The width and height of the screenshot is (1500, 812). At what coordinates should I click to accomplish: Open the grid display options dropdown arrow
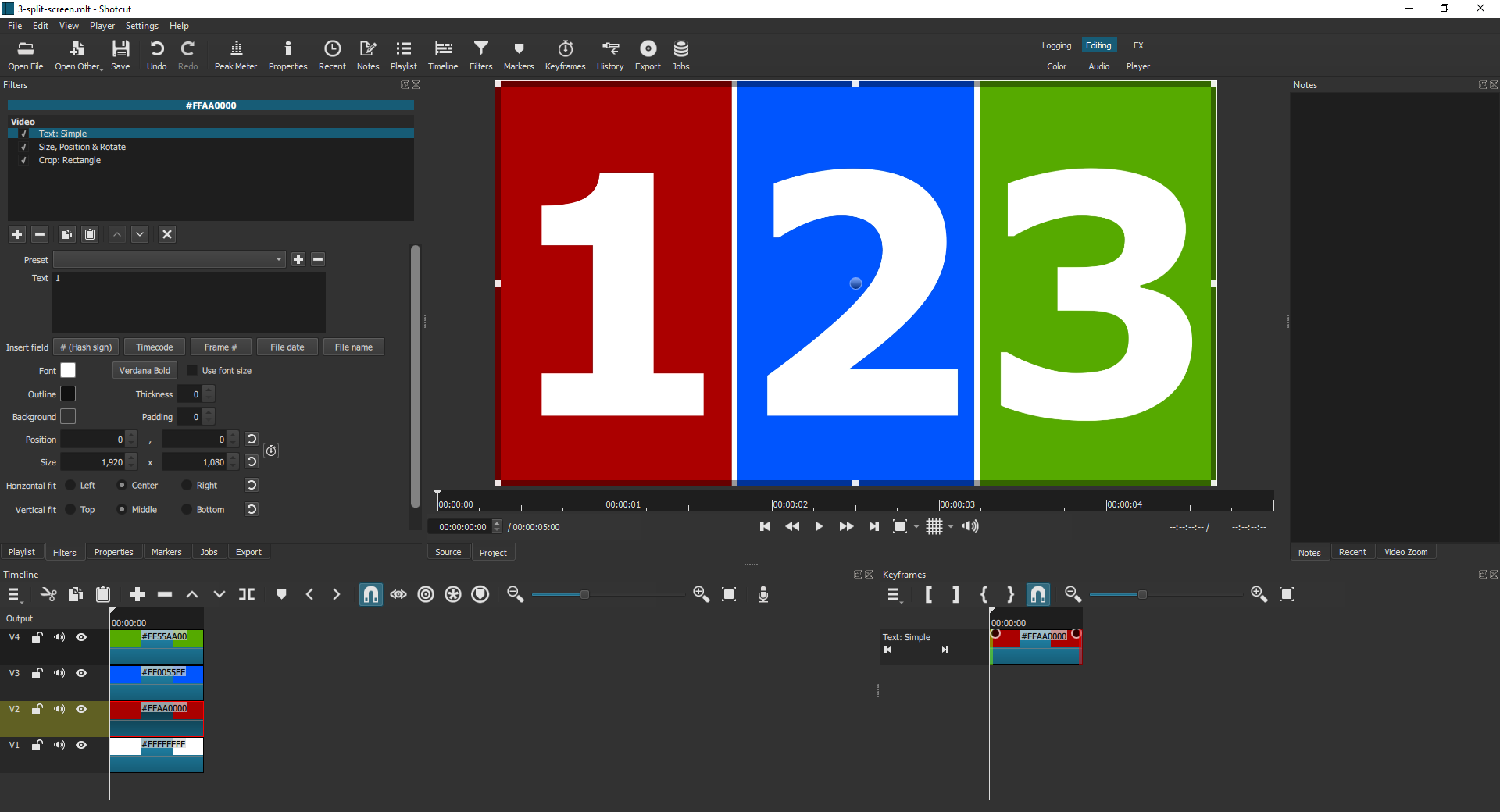[951, 527]
